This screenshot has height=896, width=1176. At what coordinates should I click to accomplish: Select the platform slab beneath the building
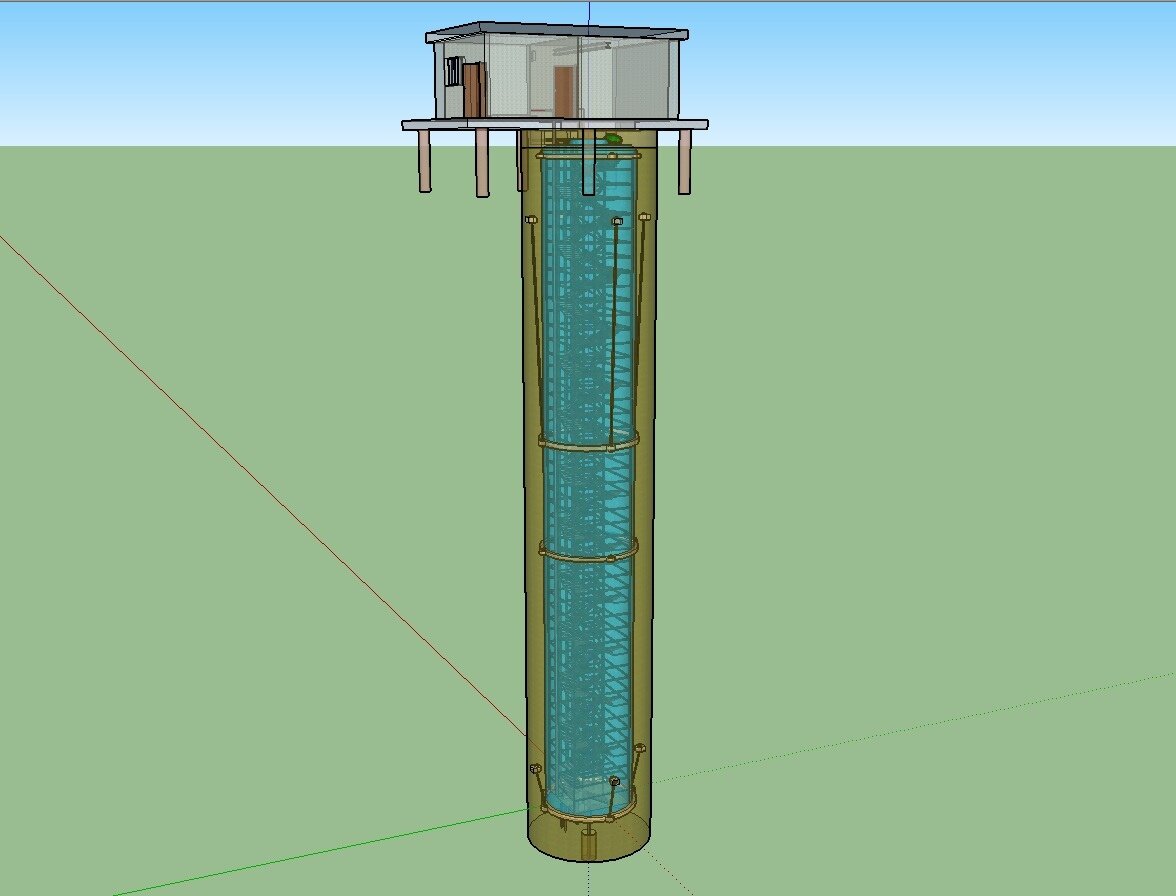(555, 124)
